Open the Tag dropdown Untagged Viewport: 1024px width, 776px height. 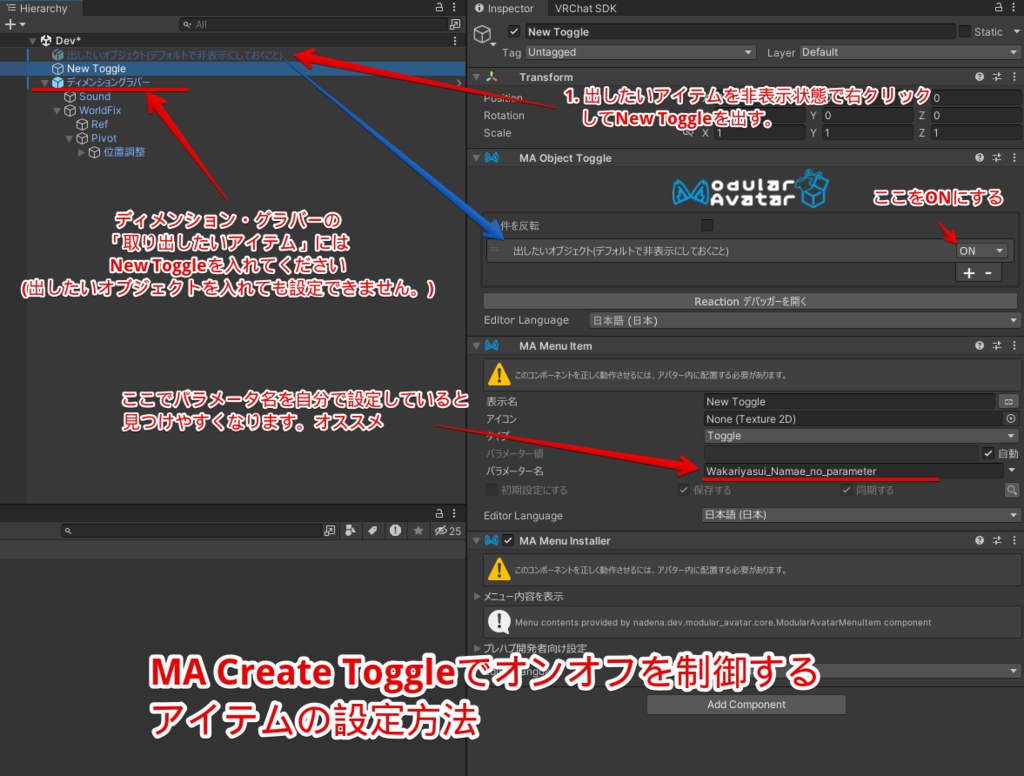640,52
